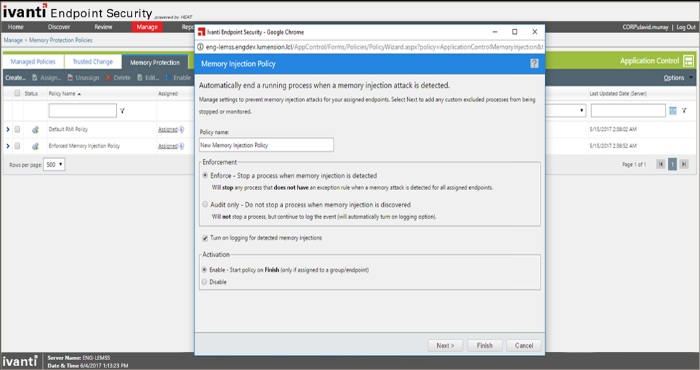Select Enforce - Stop a process radio button
Viewport: 700px width, 370px height.
[205, 176]
